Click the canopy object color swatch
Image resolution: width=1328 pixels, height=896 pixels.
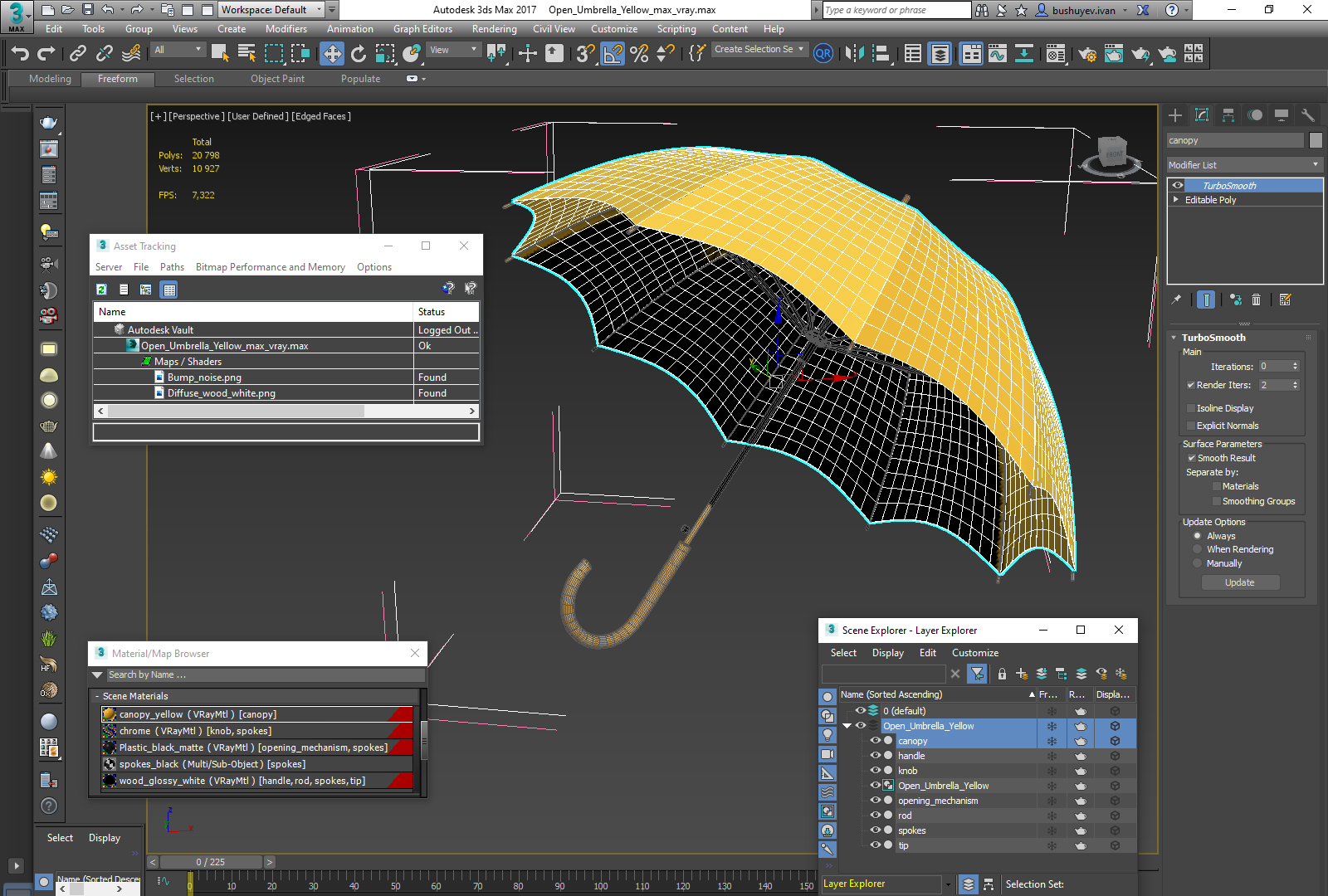click(1316, 140)
